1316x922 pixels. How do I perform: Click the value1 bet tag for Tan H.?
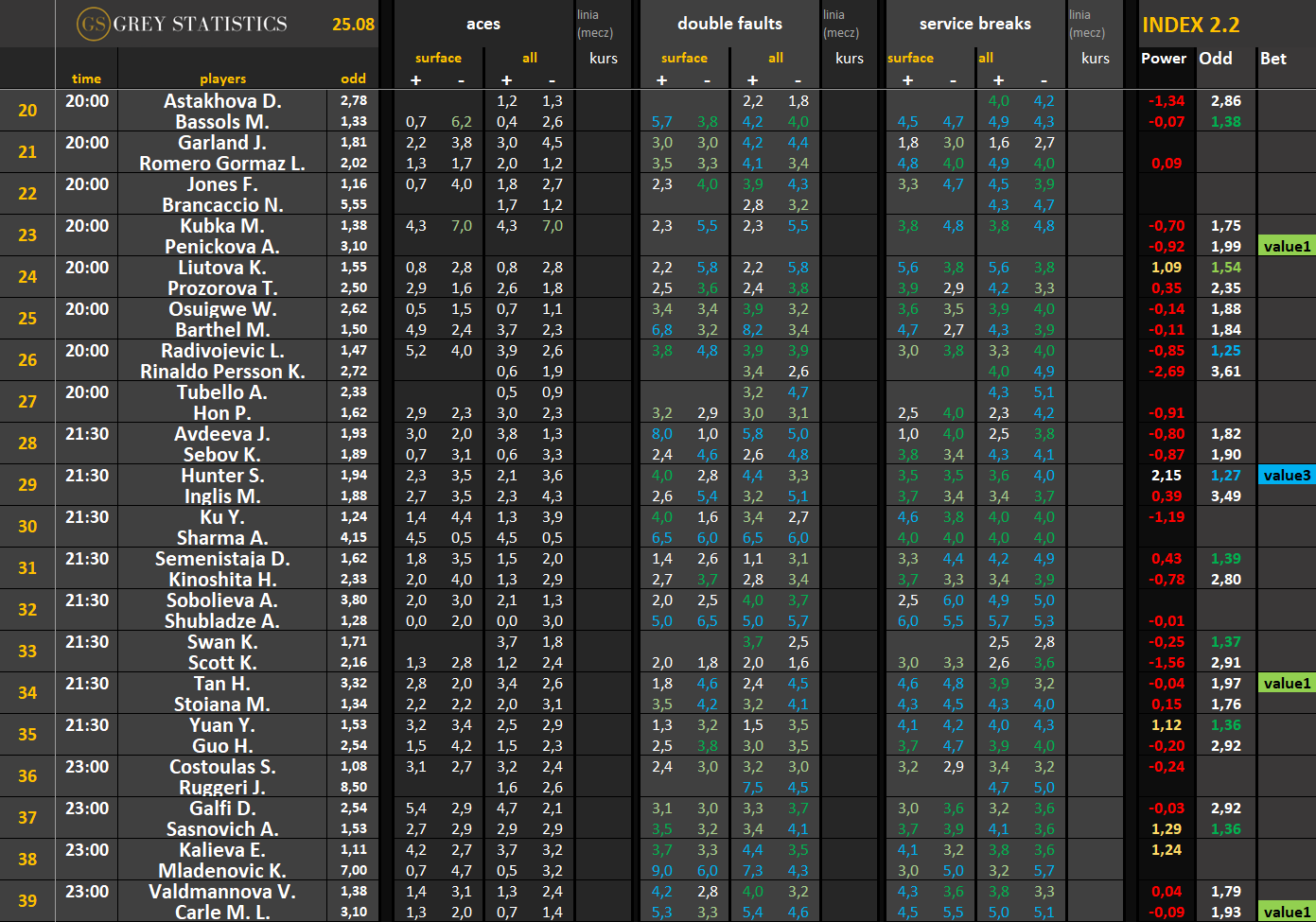[x=1287, y=684]
